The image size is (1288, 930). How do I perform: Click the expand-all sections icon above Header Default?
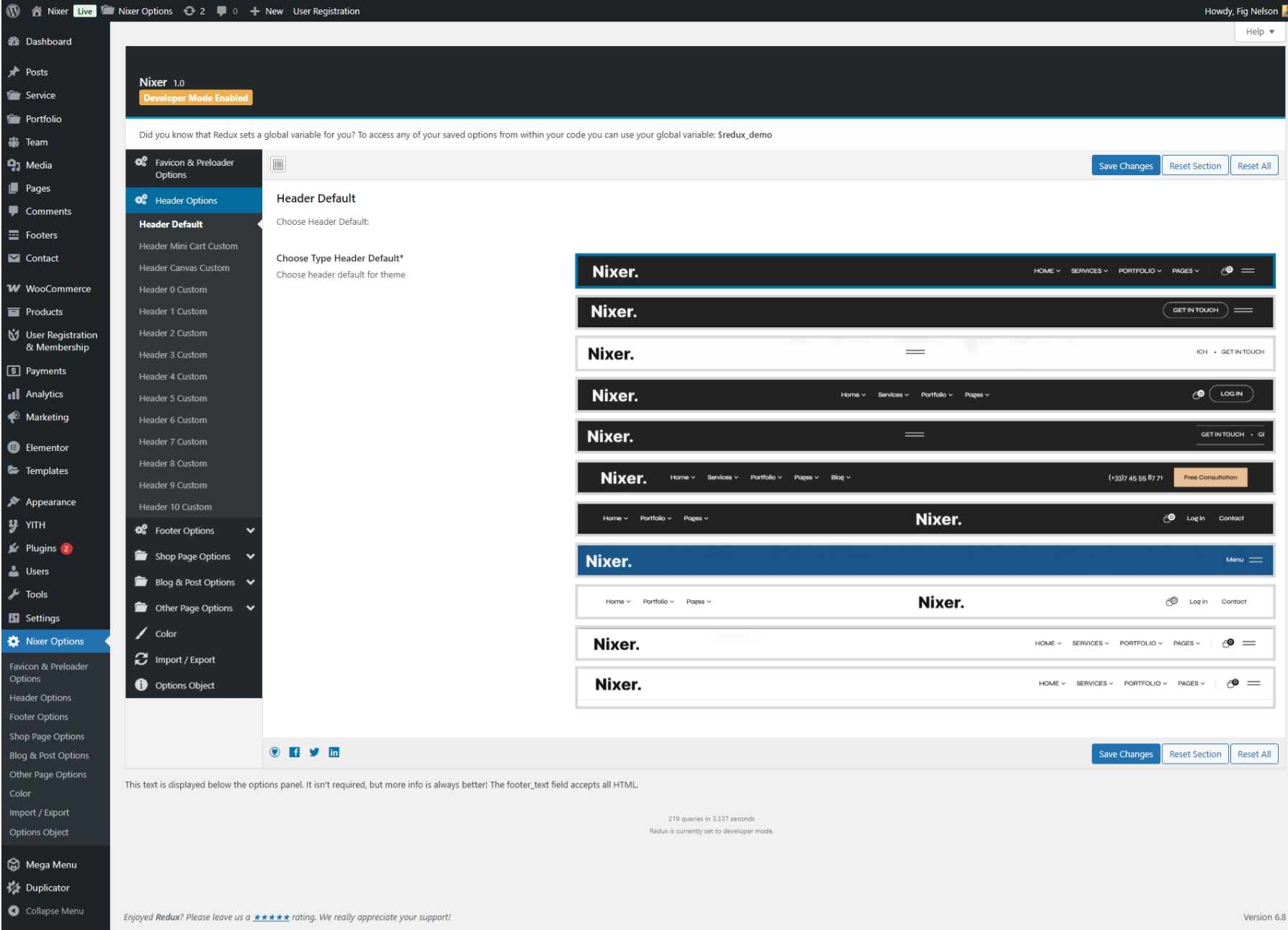tap(278, 165)
